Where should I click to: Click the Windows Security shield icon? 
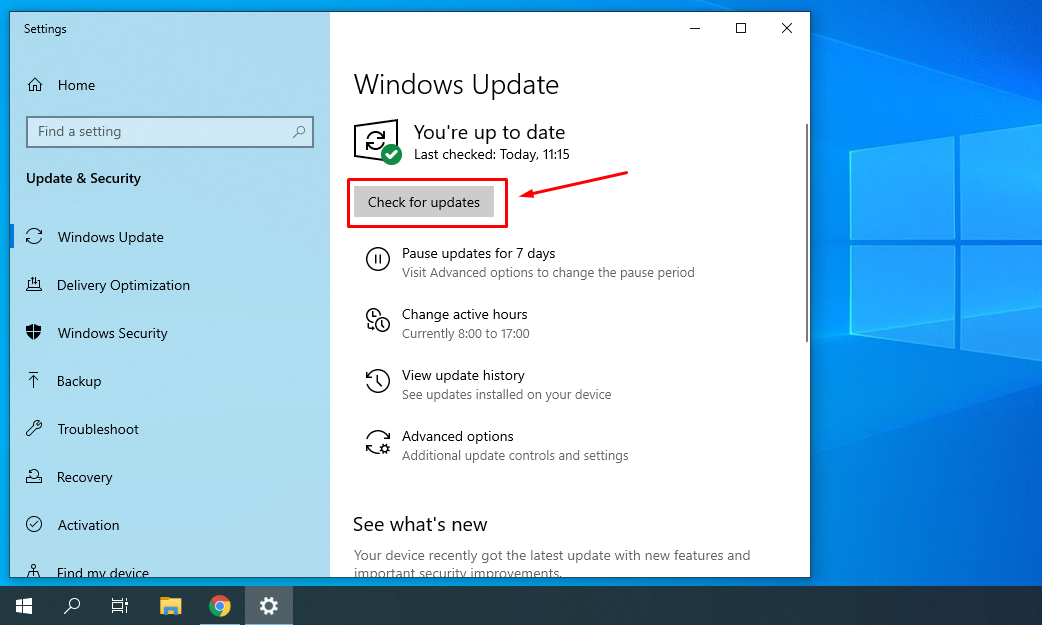tap(34, 332)
